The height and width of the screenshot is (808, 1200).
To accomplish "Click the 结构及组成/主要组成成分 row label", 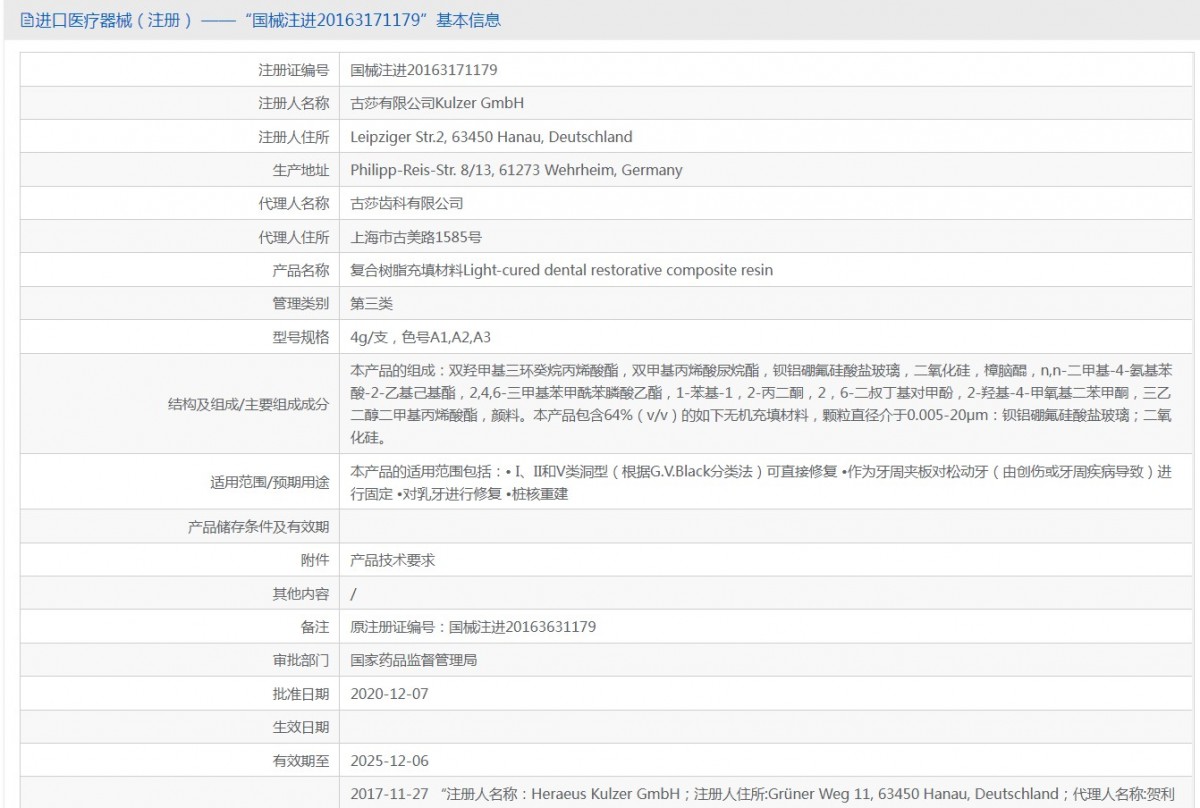I will (248, 404).
